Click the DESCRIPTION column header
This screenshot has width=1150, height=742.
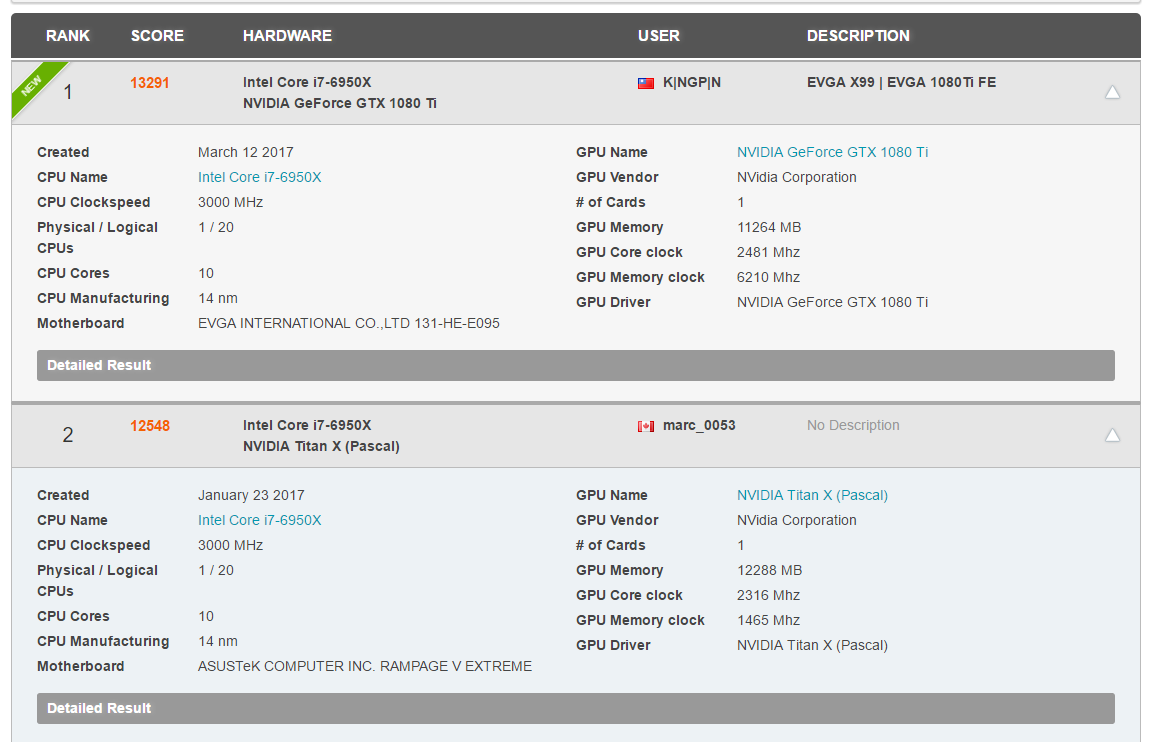coord(858,36)
